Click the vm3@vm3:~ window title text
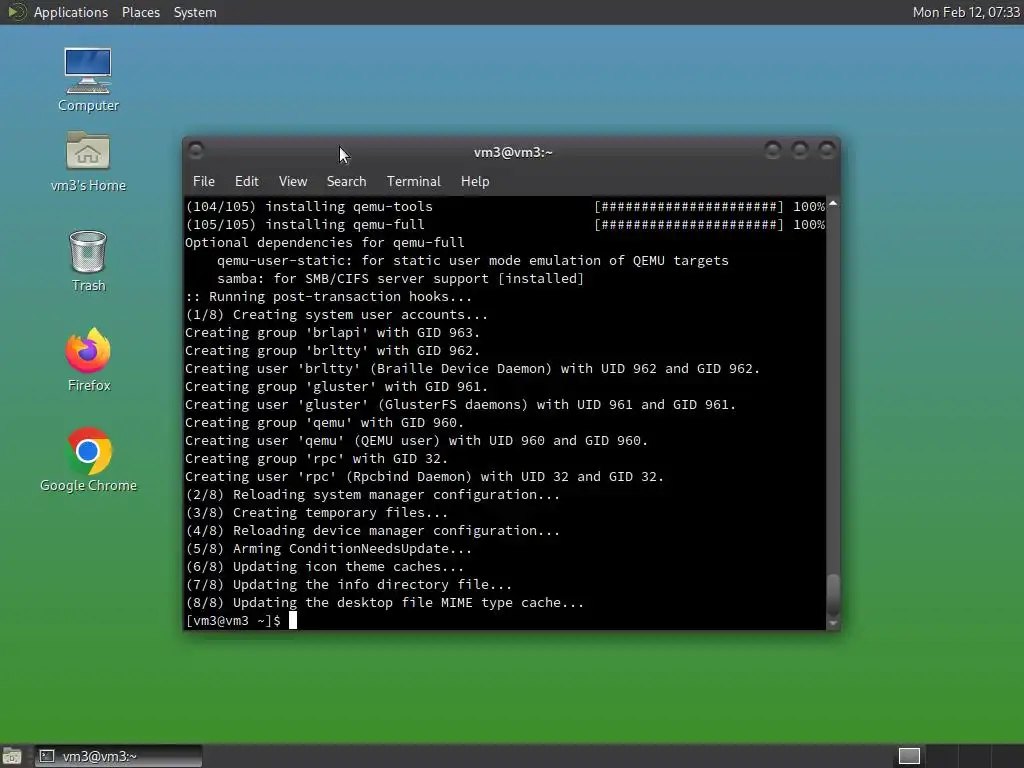The image size is (1024, 768). tap(513, 152)
